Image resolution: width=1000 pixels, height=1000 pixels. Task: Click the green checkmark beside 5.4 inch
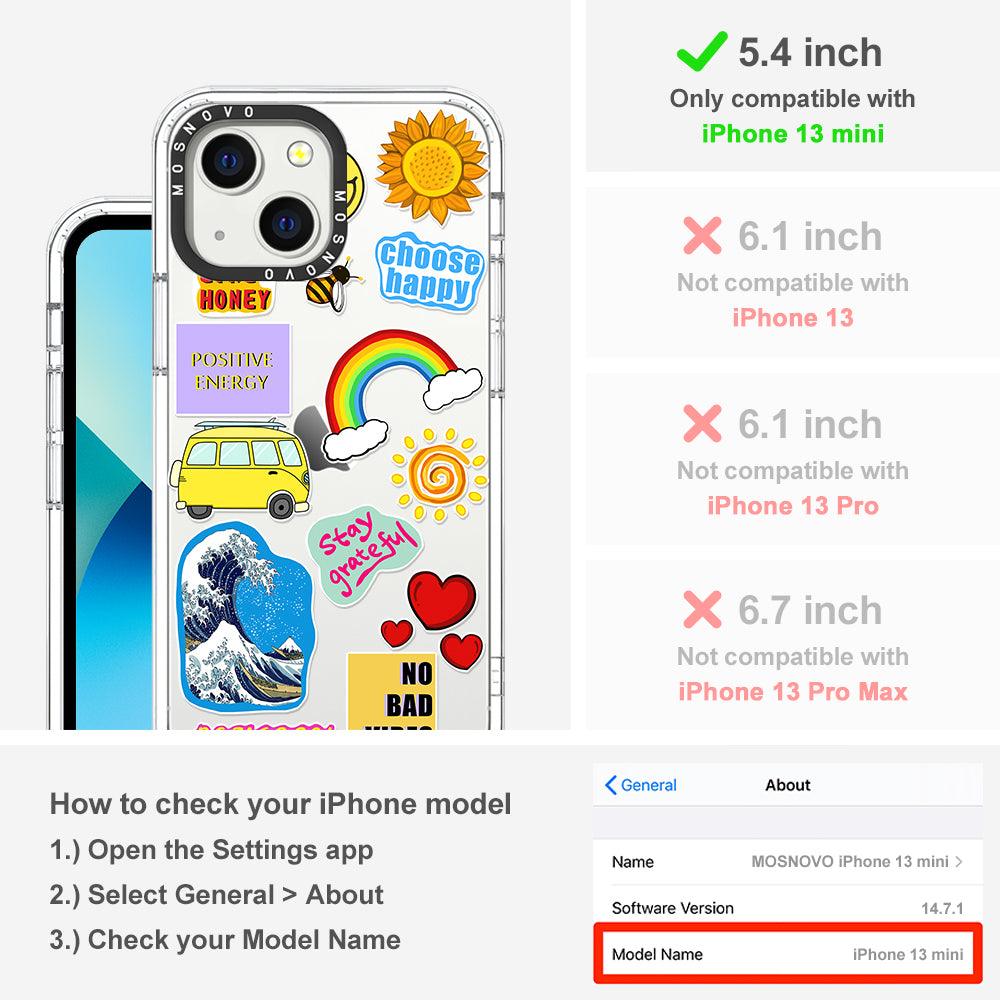(702, 51)
